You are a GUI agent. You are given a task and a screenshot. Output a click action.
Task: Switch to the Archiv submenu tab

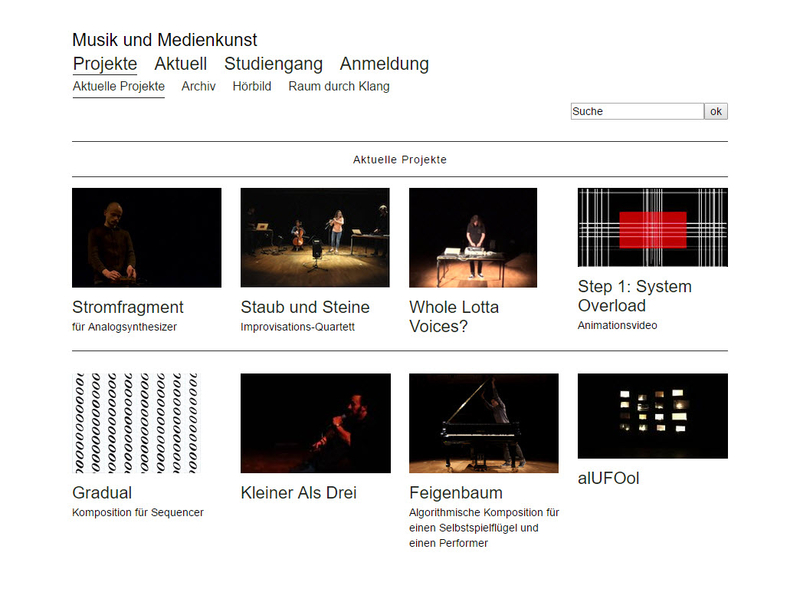(198, 87)
